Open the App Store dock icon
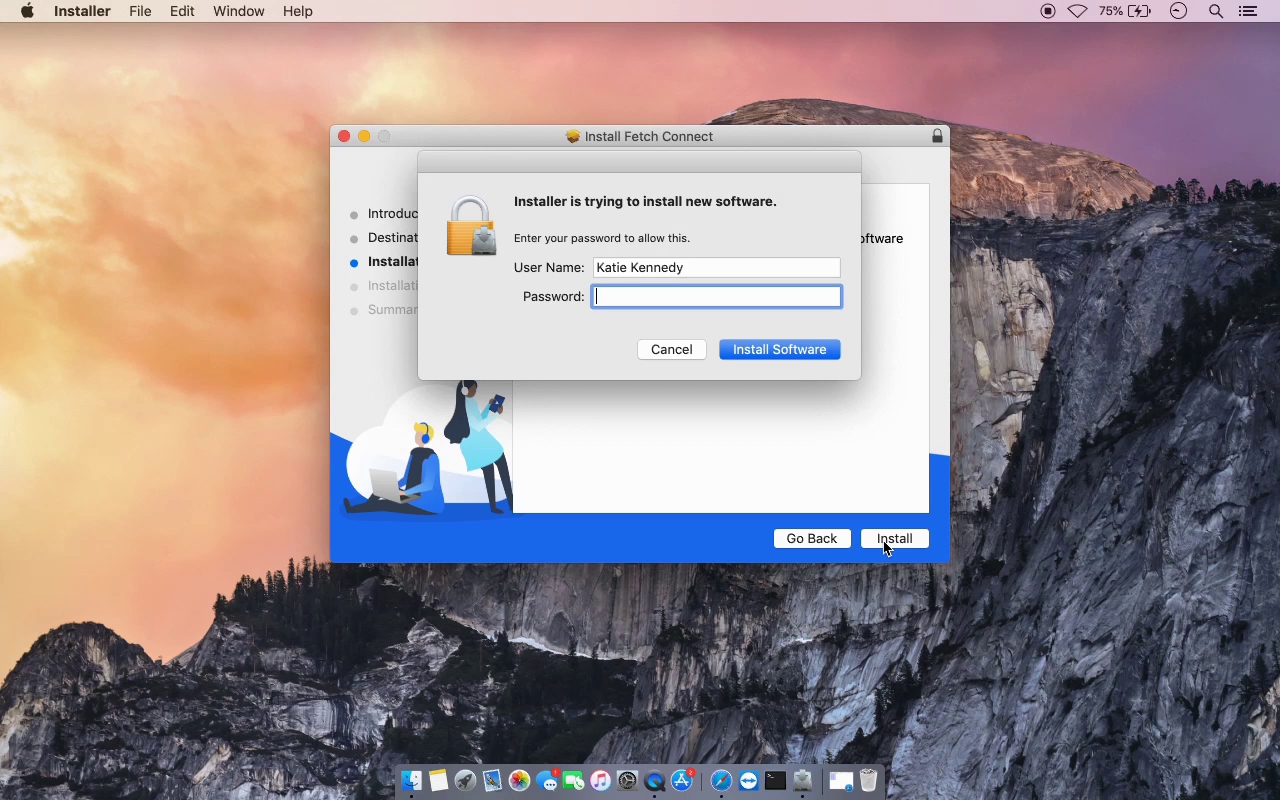1280x800 pixels. (x=682, y=781)
